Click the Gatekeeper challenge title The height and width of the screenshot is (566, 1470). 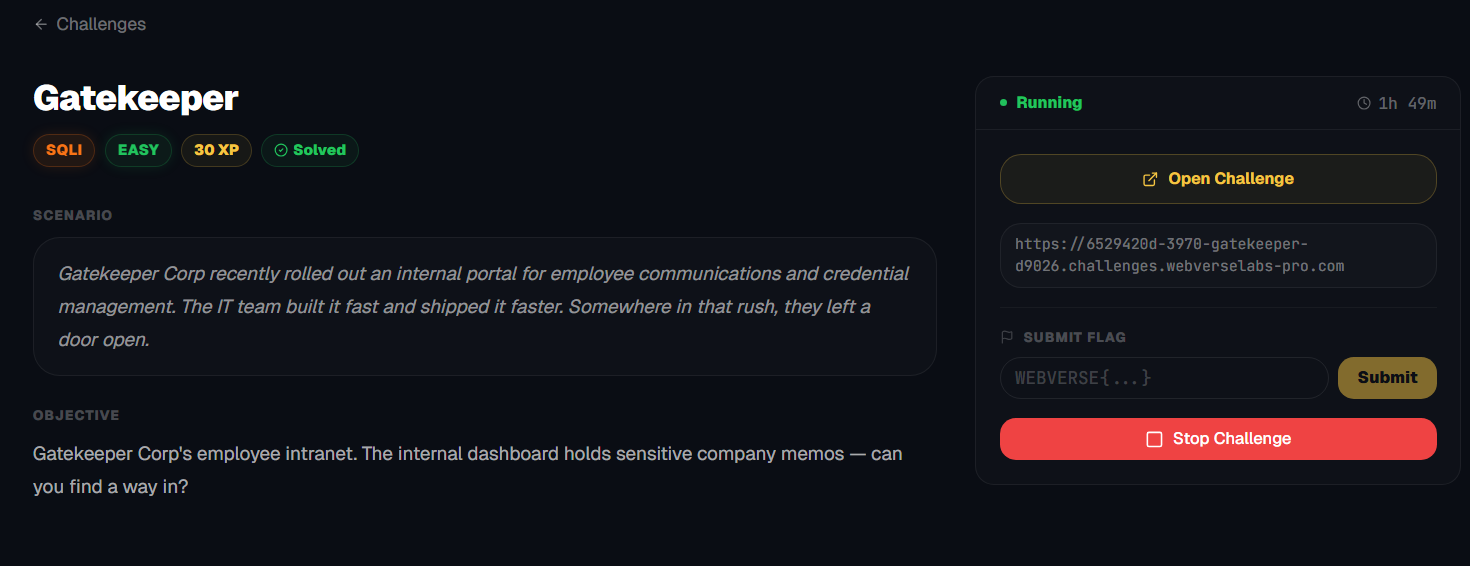coord(136,98)
